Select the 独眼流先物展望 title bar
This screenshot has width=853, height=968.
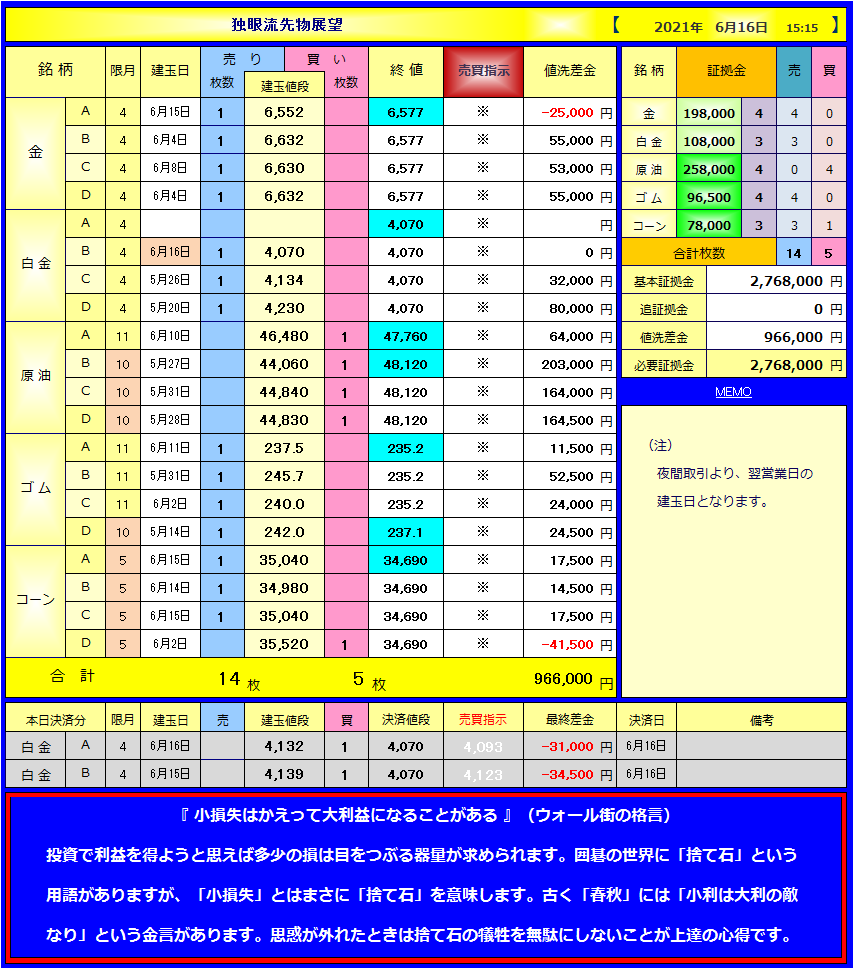(286, 25)
